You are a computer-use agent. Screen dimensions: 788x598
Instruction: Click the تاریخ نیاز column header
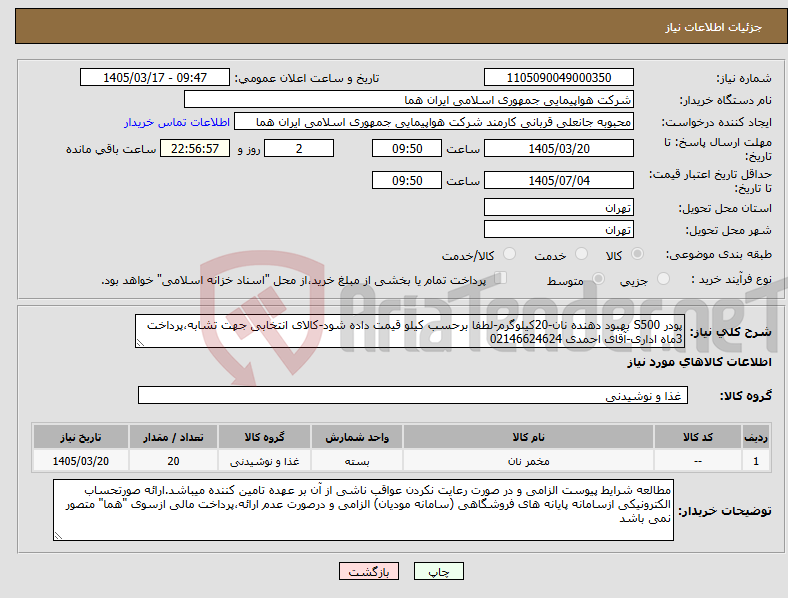tap(81, 437)
